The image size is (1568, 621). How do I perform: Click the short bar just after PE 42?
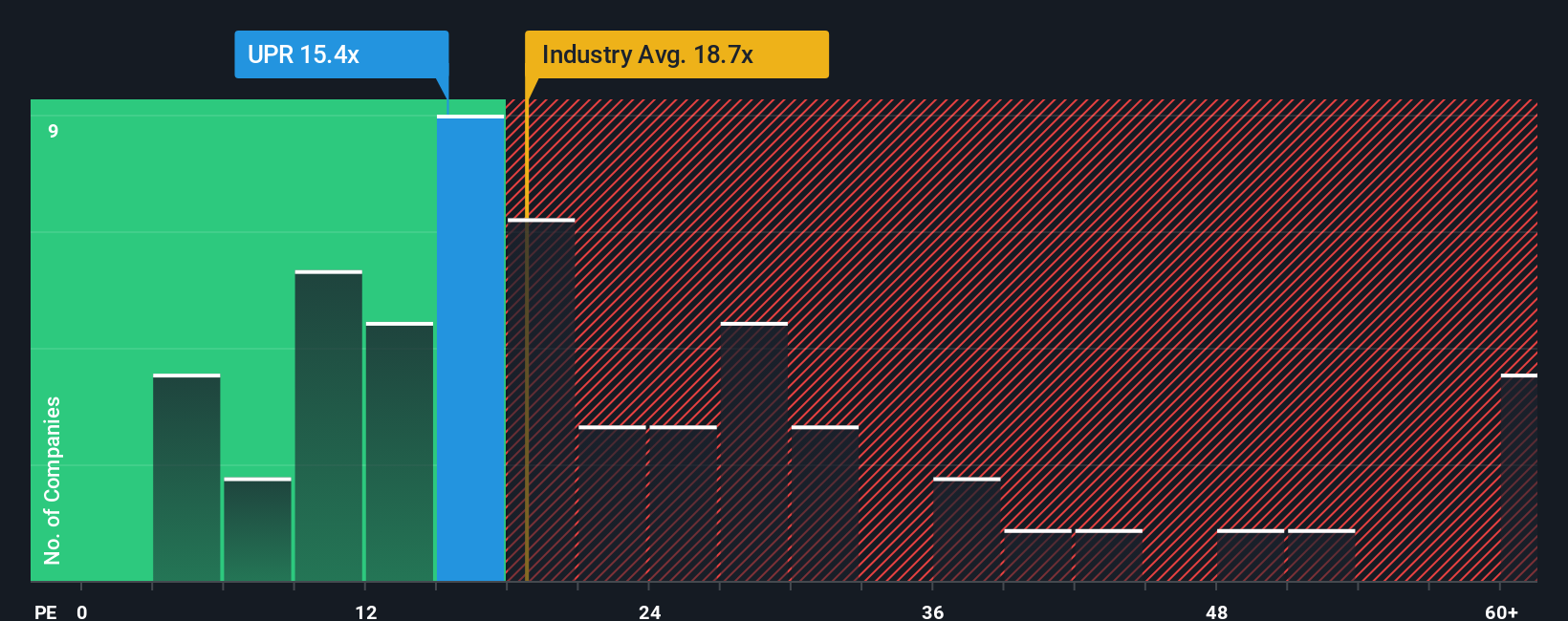click(x=1109, y=555)
